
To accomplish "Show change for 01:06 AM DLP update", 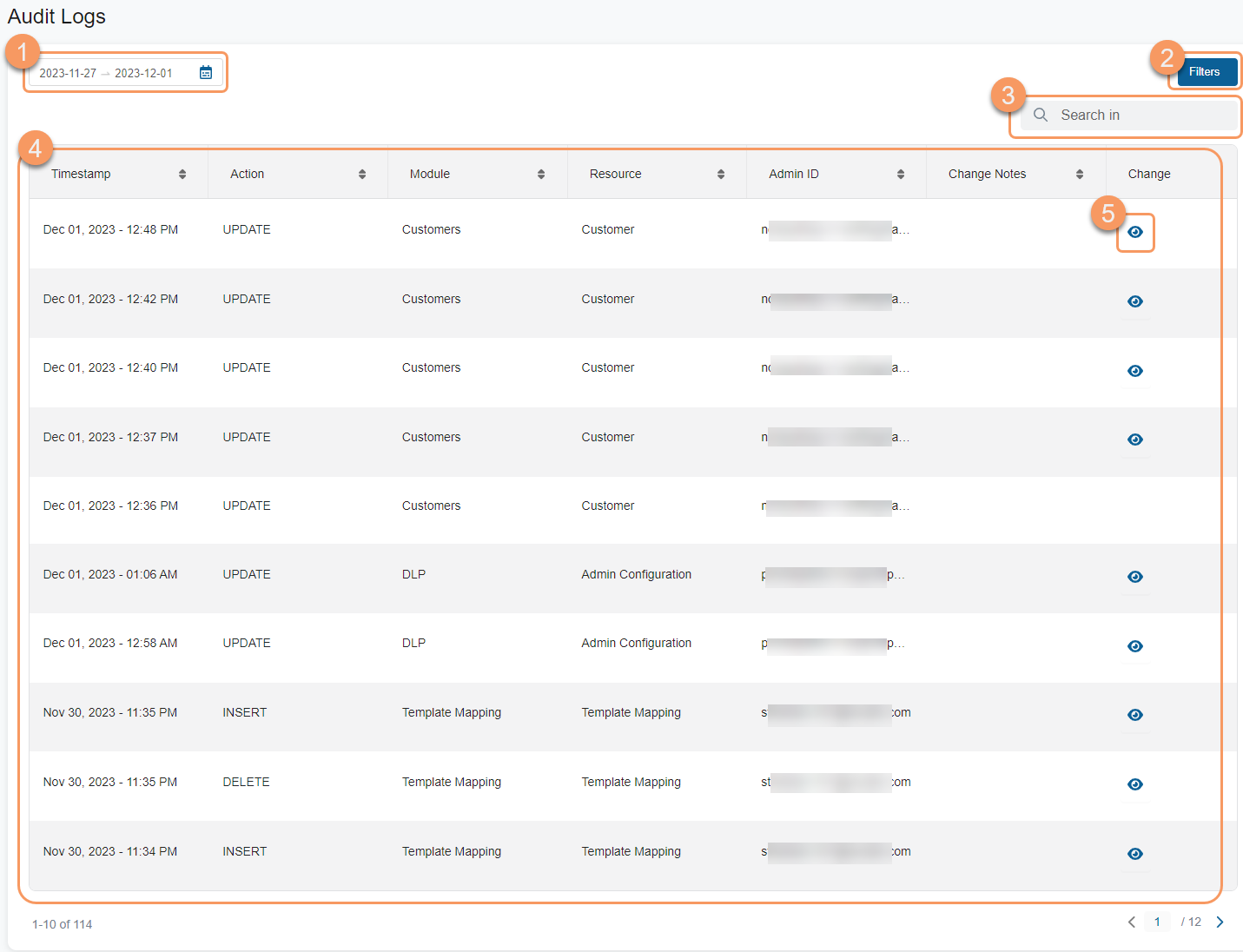I will 1134,577.
